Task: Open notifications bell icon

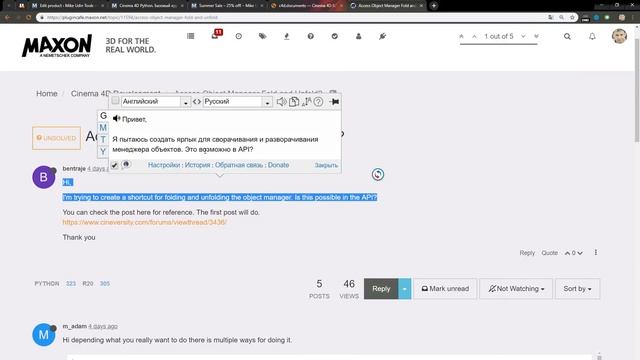Action: pos(592,36)
